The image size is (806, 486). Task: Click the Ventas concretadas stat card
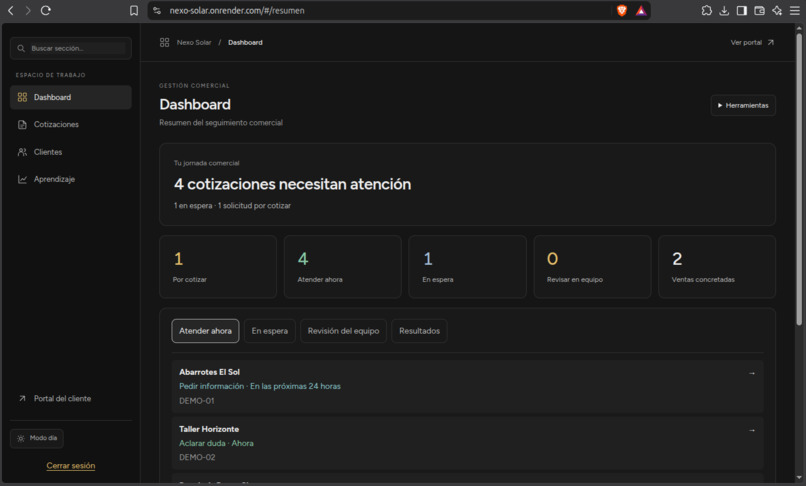pyautogui.click(x=717, y=267)
